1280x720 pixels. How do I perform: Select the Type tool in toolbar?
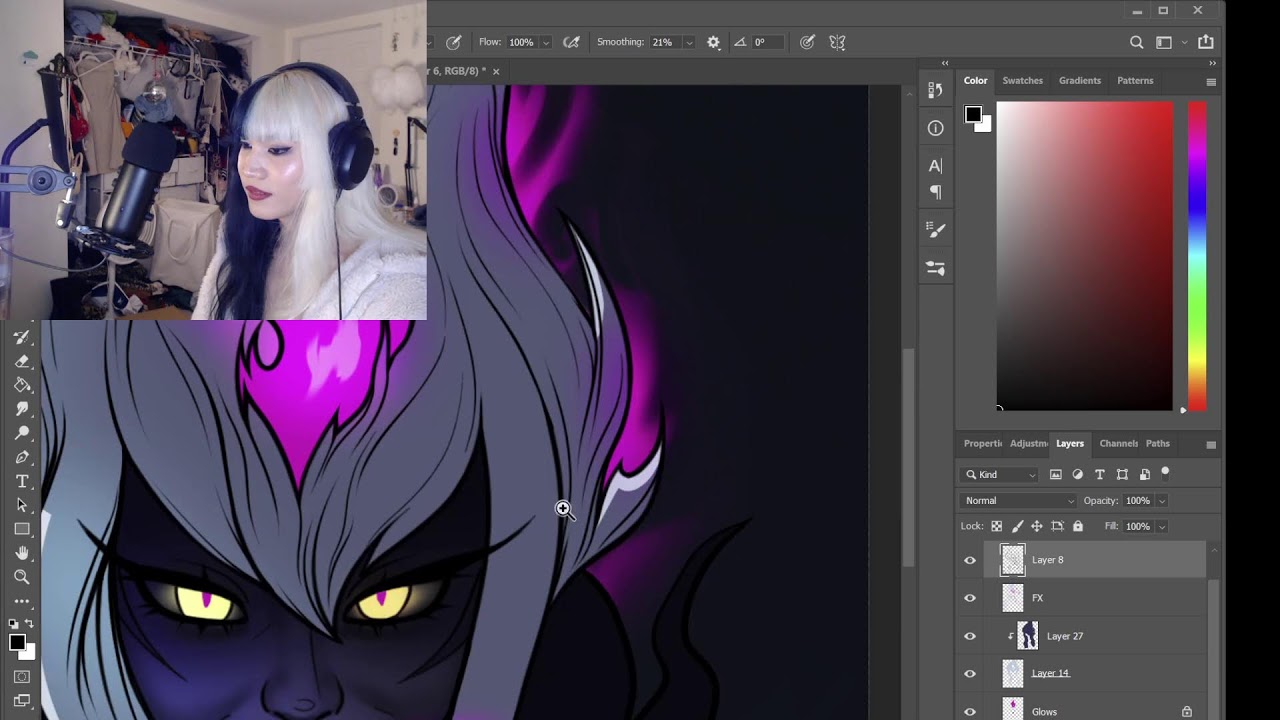coord(22,481)
